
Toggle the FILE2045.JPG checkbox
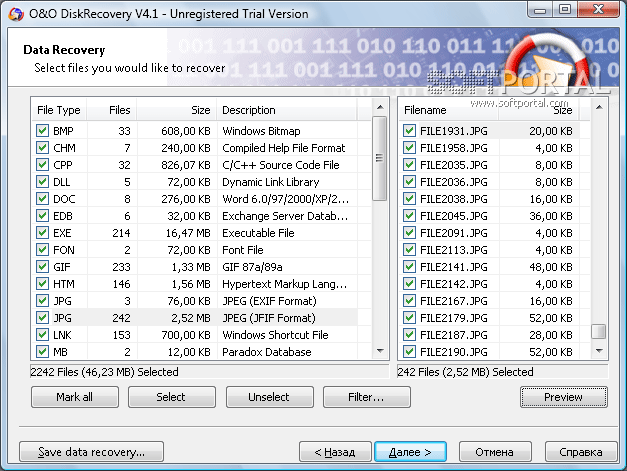click(409, 216)
